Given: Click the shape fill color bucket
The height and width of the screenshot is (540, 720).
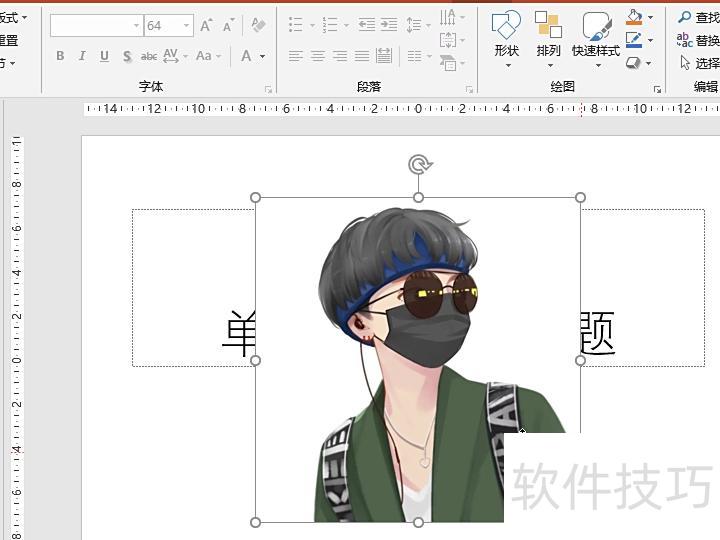Looking at the screenshot, I should 634,17.
